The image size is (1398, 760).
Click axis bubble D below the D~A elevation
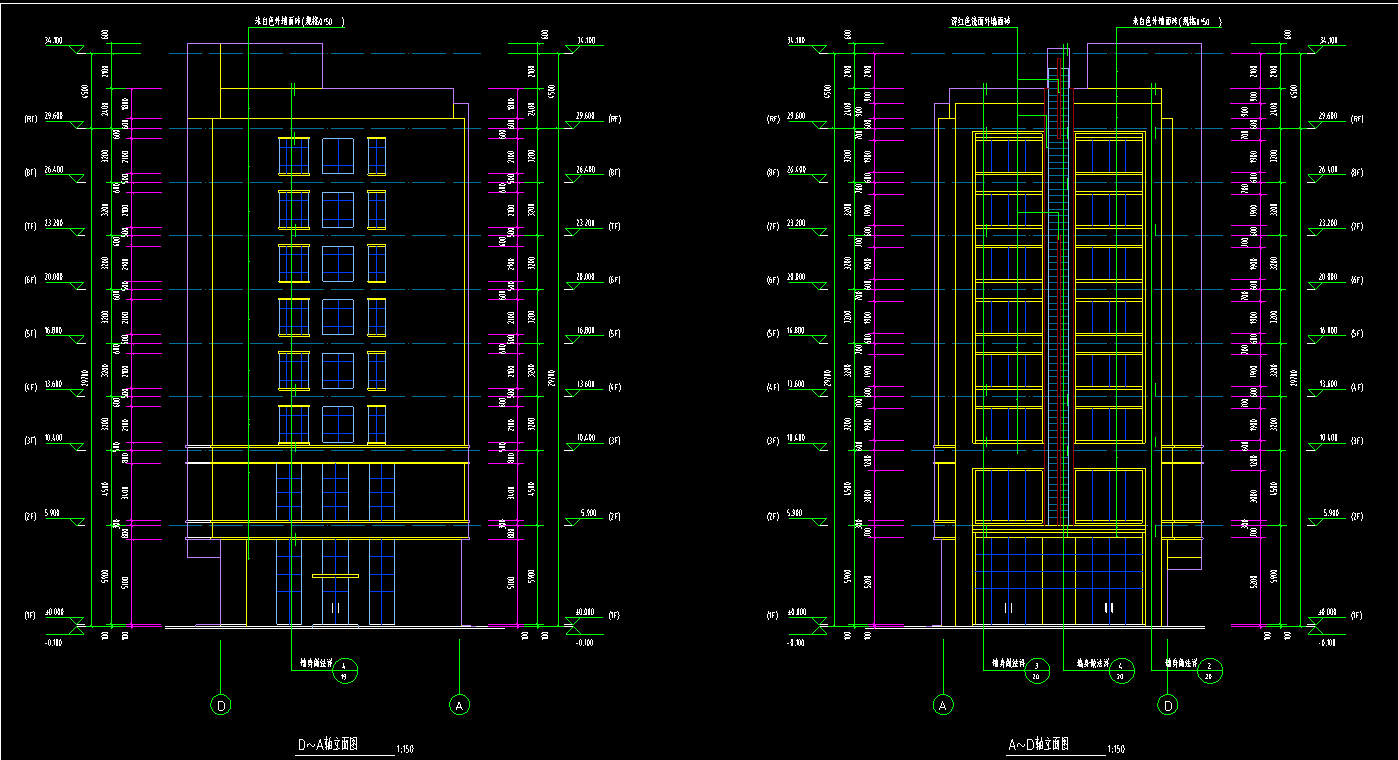click(221, 705)
